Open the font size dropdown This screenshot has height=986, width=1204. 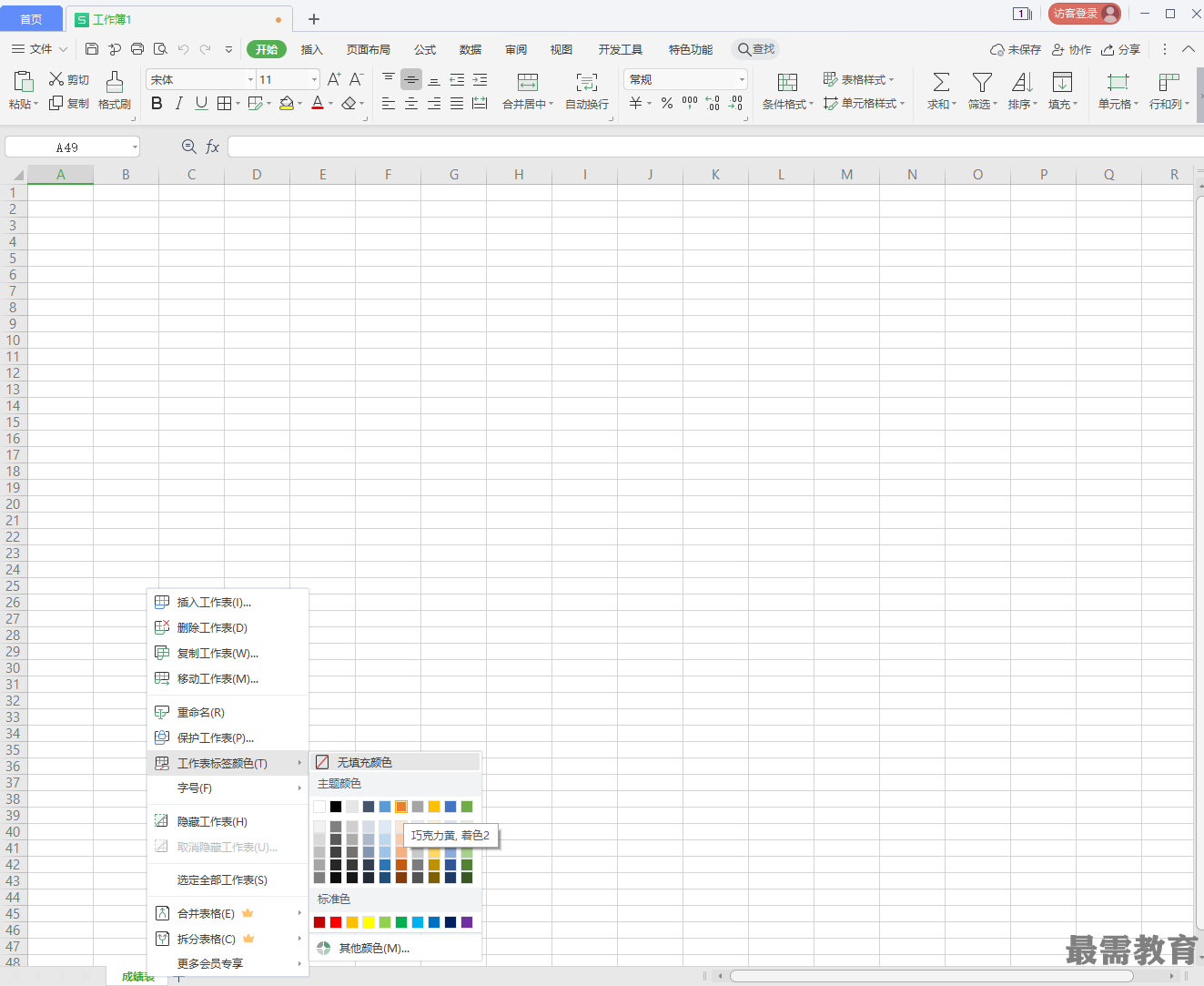click(314, 80)
